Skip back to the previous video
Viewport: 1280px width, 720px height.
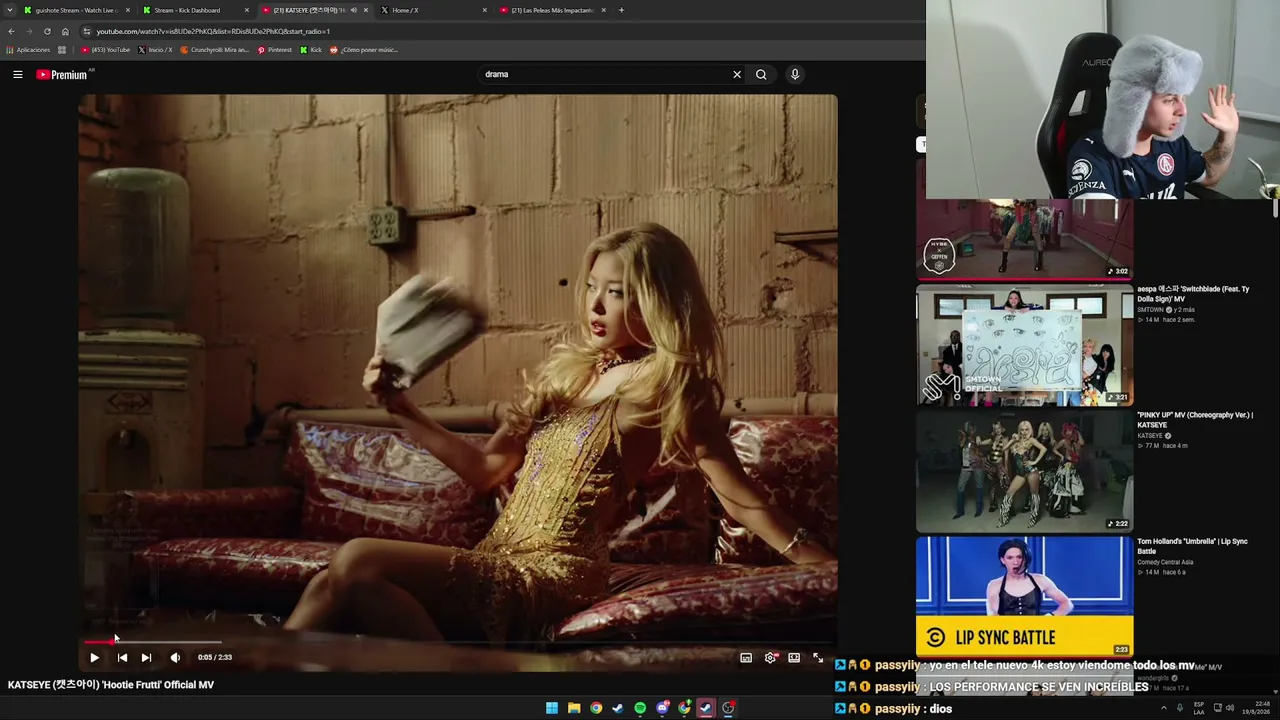point(122,657)
